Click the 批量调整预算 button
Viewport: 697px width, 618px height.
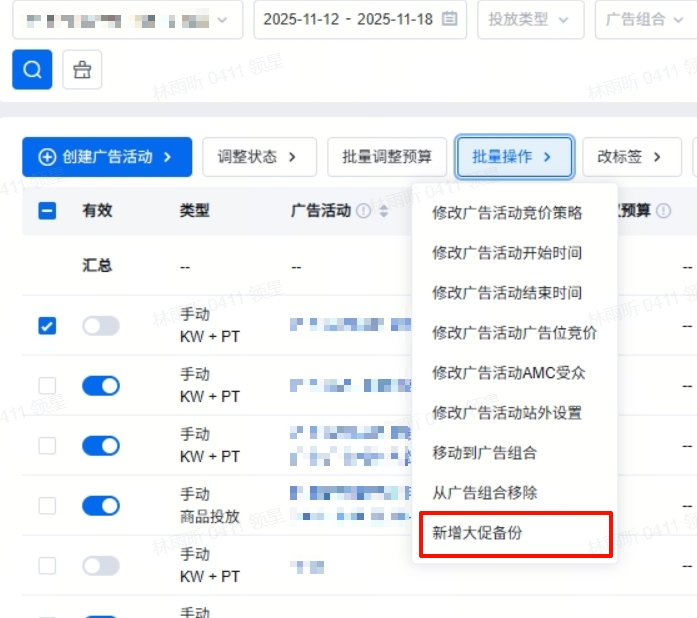coord(386,157)
